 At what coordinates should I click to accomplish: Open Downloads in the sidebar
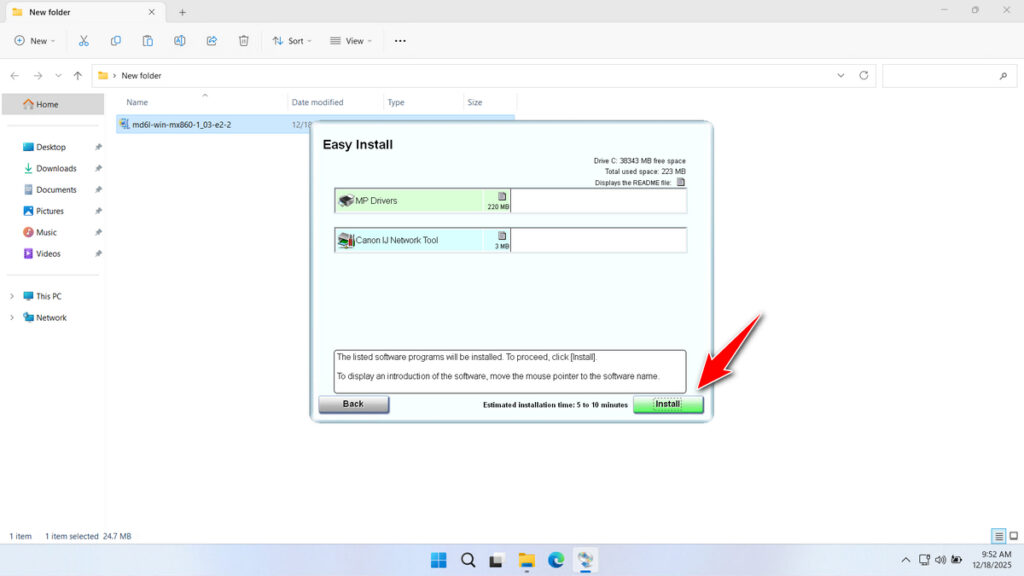[x=56, y=168]
